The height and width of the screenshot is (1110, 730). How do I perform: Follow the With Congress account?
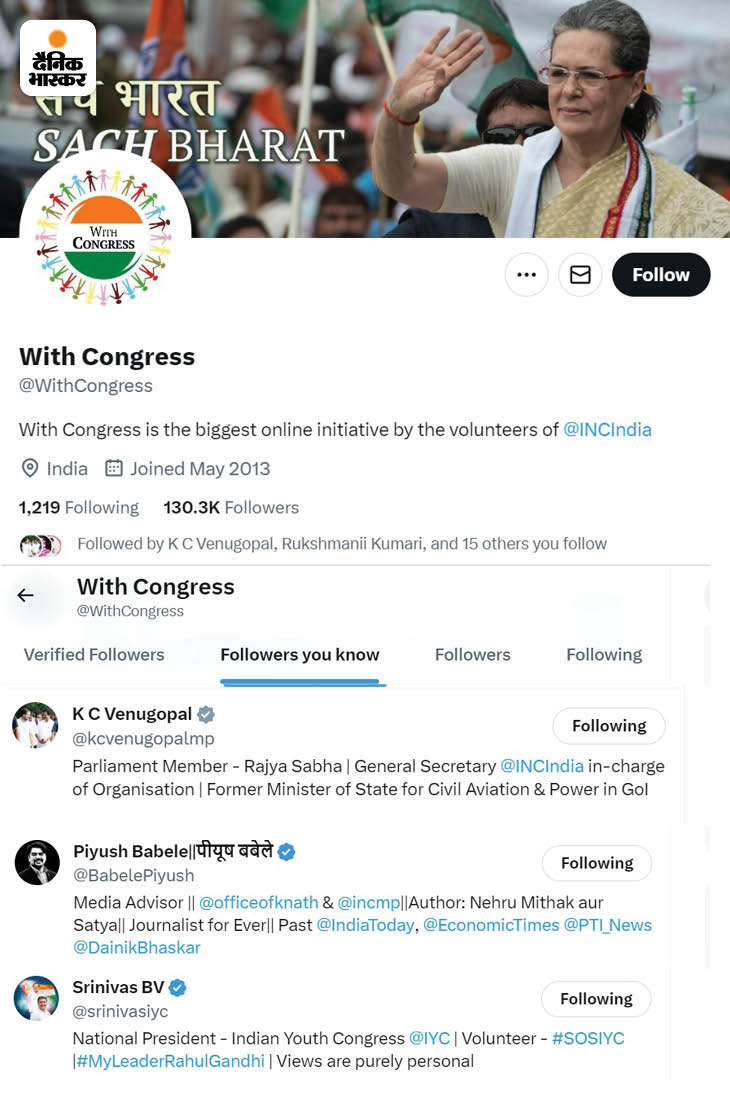tap(660, 274)
